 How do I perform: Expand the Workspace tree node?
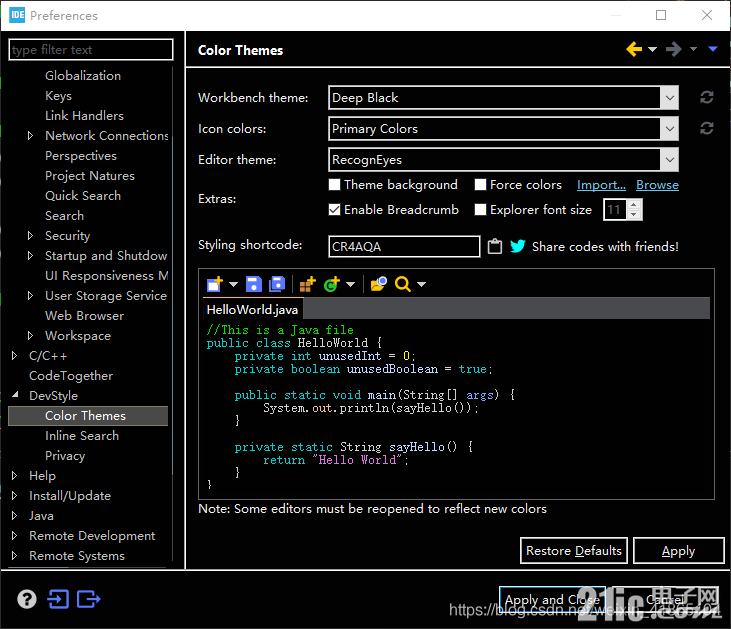[30, 336]
